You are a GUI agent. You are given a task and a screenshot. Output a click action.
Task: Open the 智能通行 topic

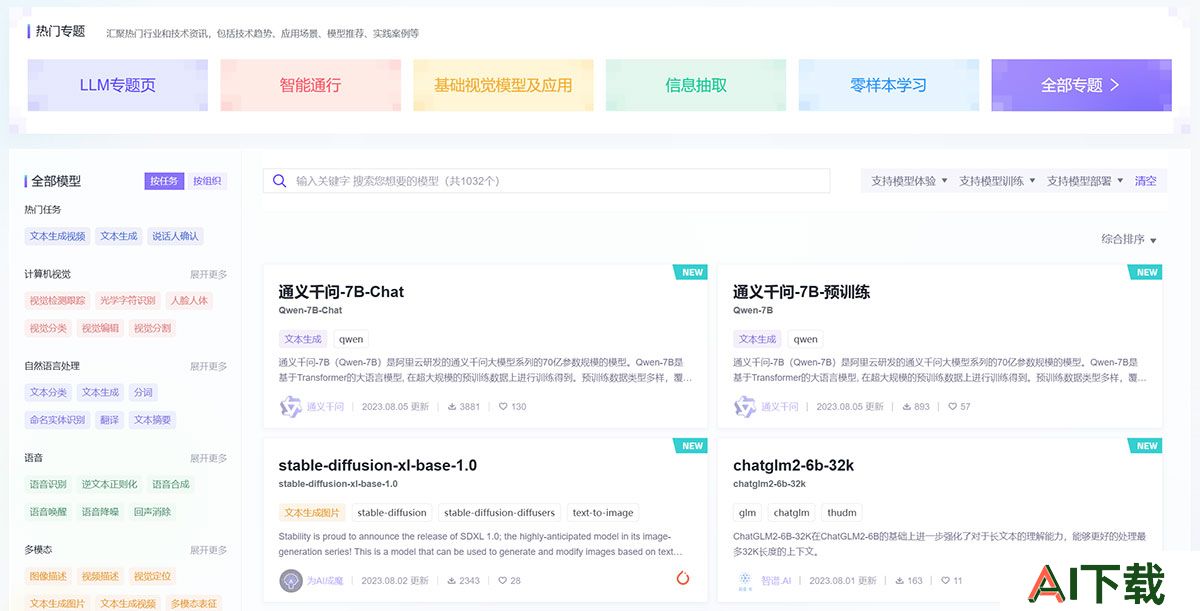coord(310,85)
